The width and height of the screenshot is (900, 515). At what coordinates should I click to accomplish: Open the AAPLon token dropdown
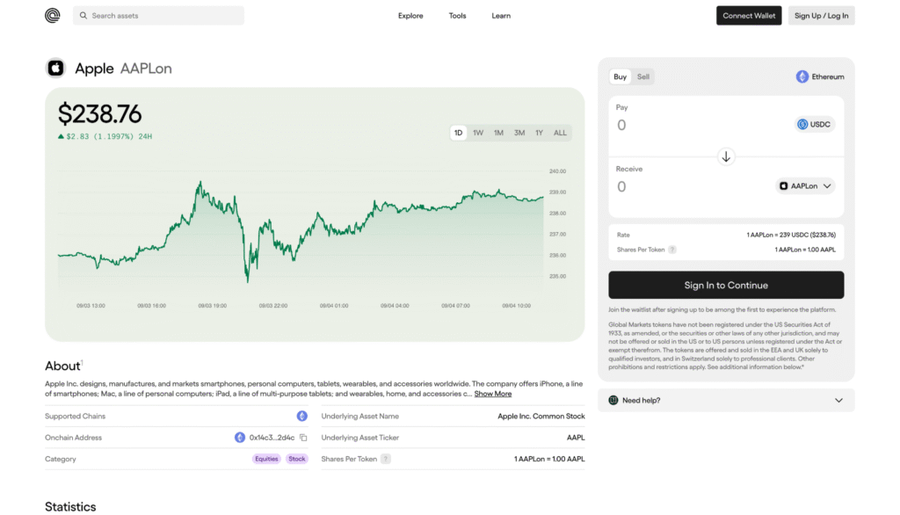click(805, 186)
